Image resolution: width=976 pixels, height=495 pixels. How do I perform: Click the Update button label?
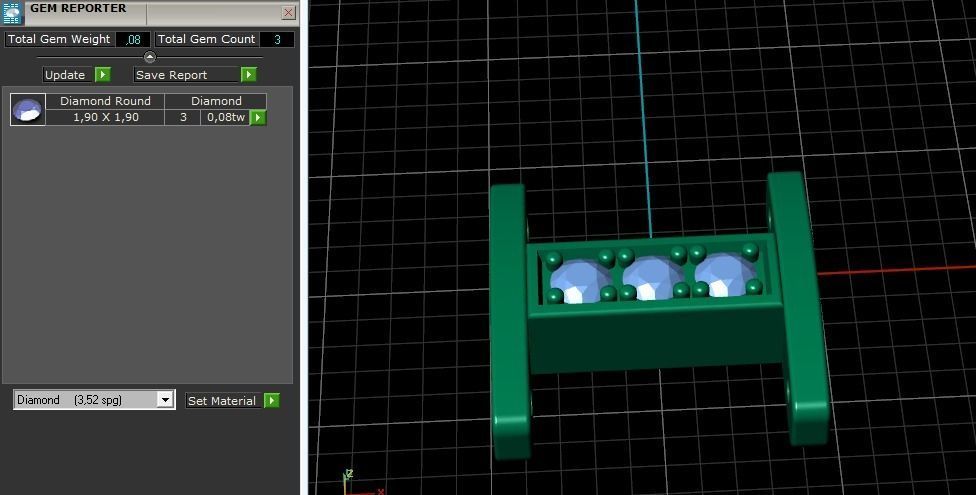pyautogui.click(x=68, y=75)
